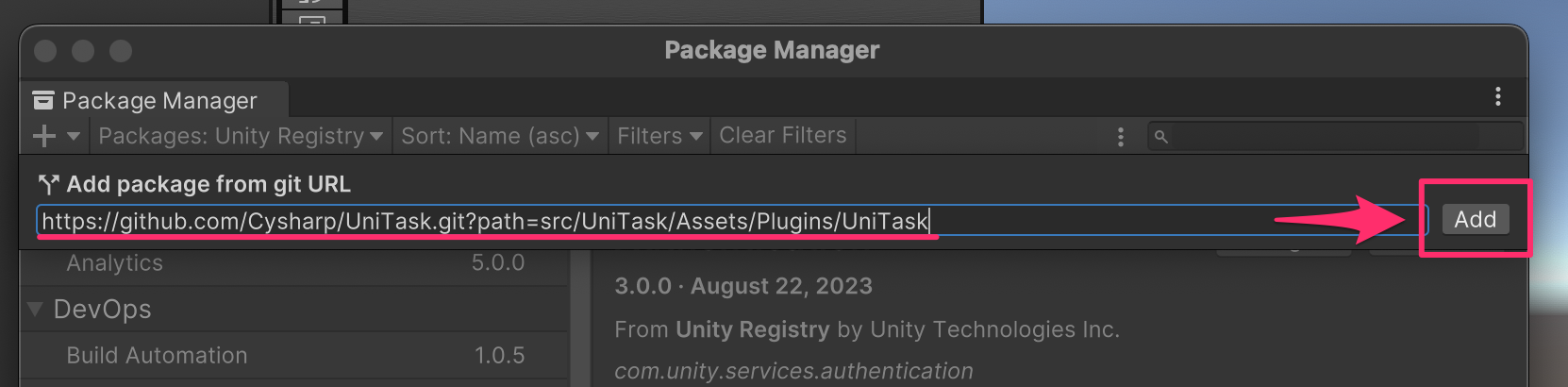Open the window kebab options menu
This screenshot has width=1568, height=387.
[x=1497, y=96]
